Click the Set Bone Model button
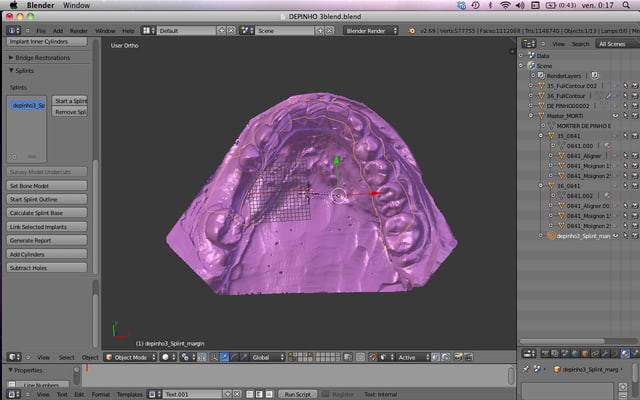 (47, 186)
